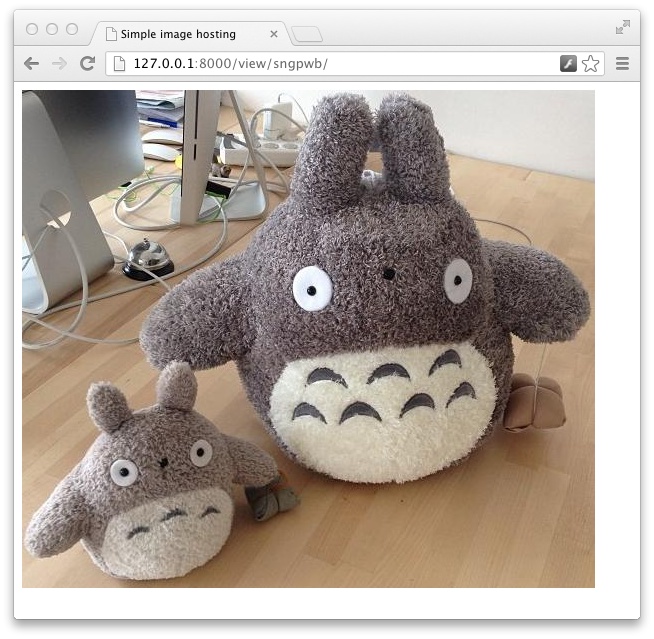Screen dimensions: 654x639
Task: Close the browser window
Action: click(x=32, y=29)
